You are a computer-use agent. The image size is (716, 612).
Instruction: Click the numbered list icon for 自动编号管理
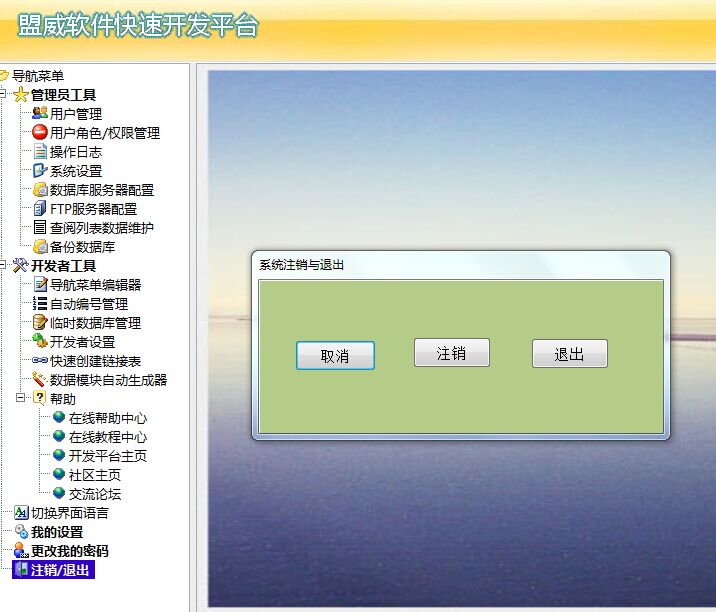40,304
